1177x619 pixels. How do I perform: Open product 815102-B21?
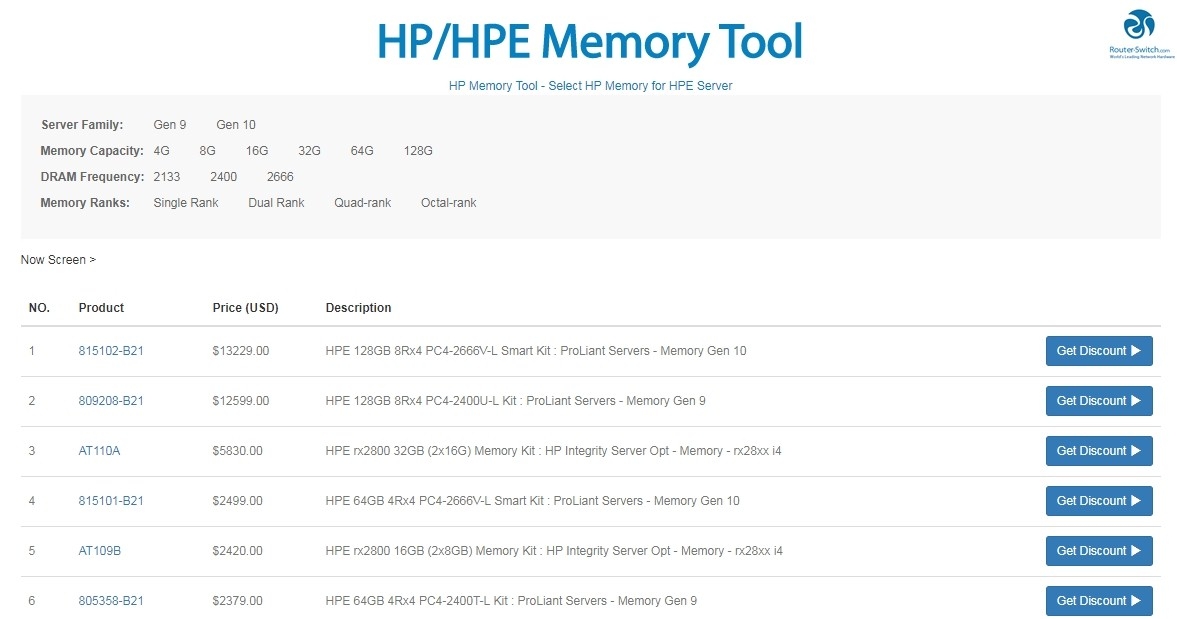pos(111,351)
